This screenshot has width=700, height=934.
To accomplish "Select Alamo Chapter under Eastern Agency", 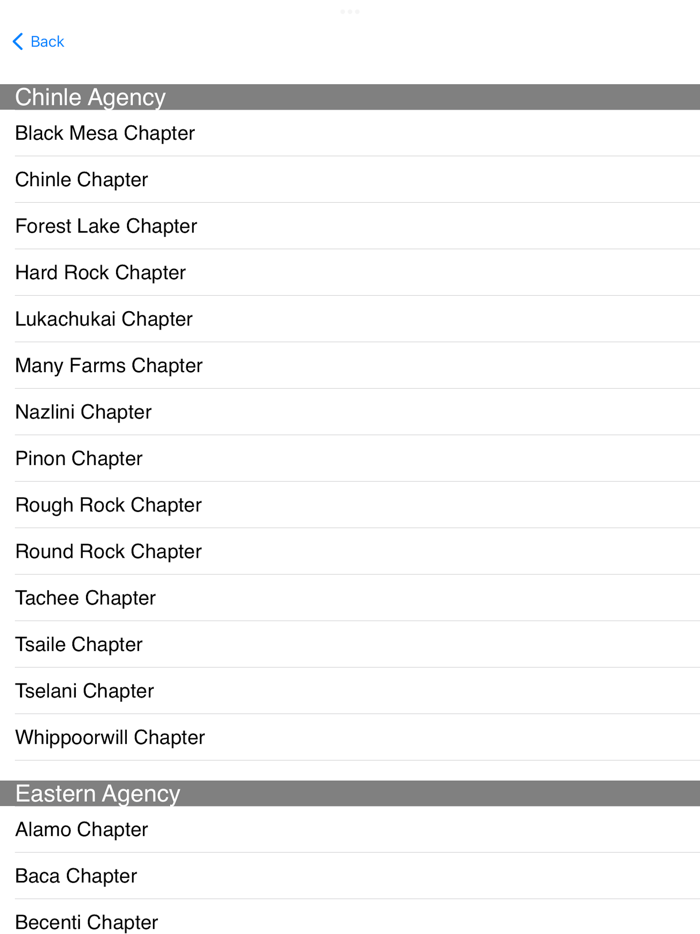I will 81,829.
